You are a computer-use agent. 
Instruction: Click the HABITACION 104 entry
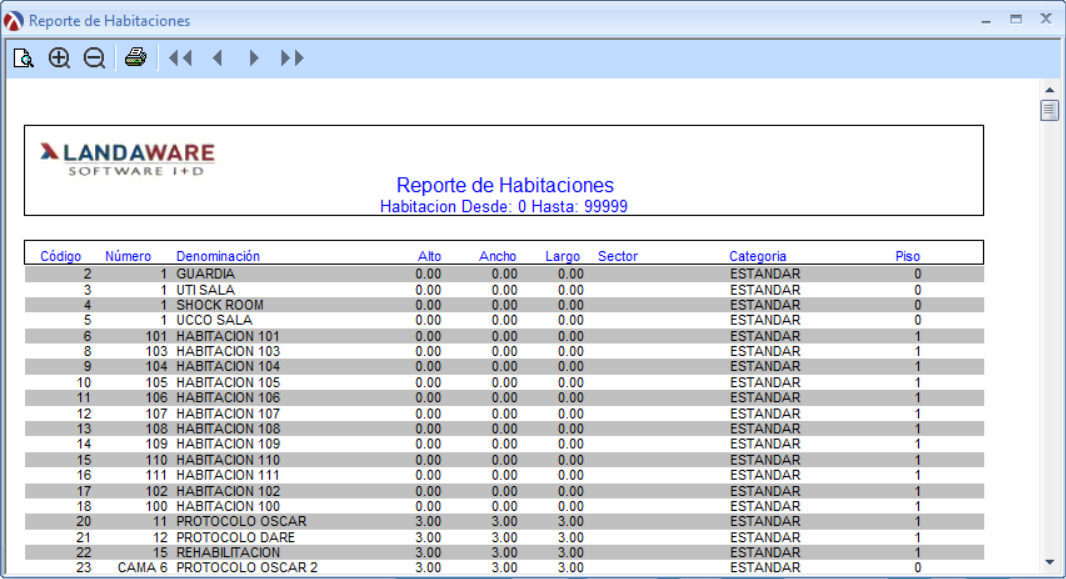[228, 366]
